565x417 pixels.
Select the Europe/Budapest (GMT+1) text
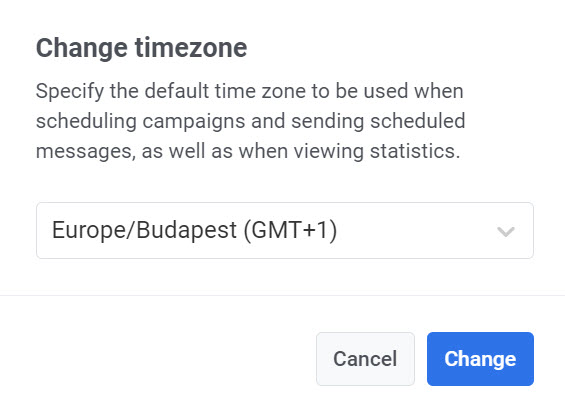click(195, 230)
